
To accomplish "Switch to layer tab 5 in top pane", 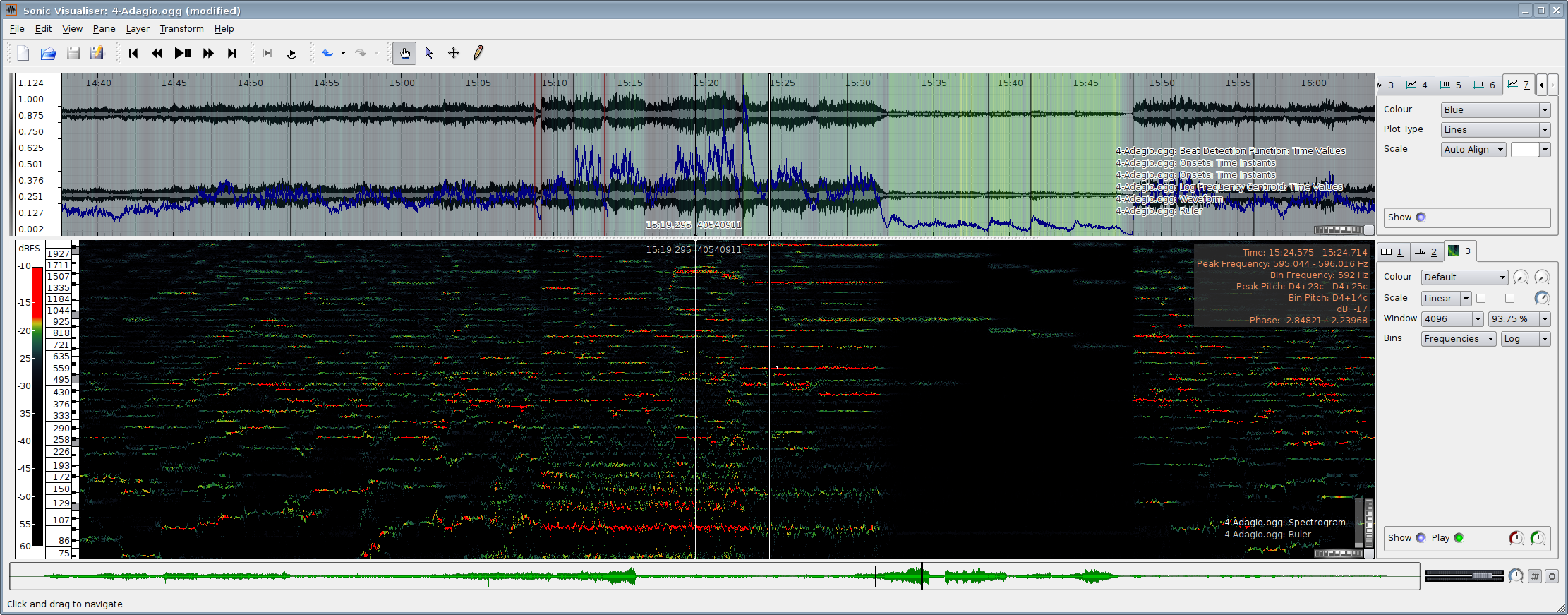I will point(1451,85).
